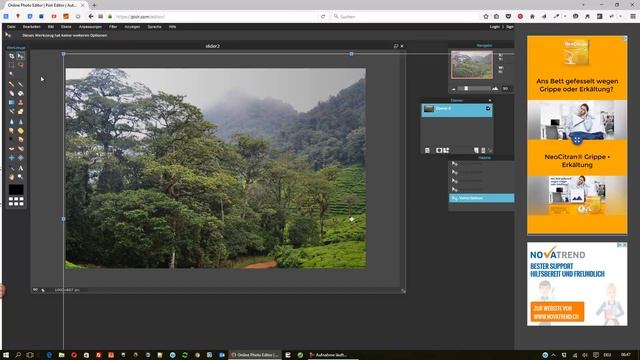The width and height of the screenshot is (640, 360).
Task: Open the Hilfe menu
Action: (x=172, y=27)
